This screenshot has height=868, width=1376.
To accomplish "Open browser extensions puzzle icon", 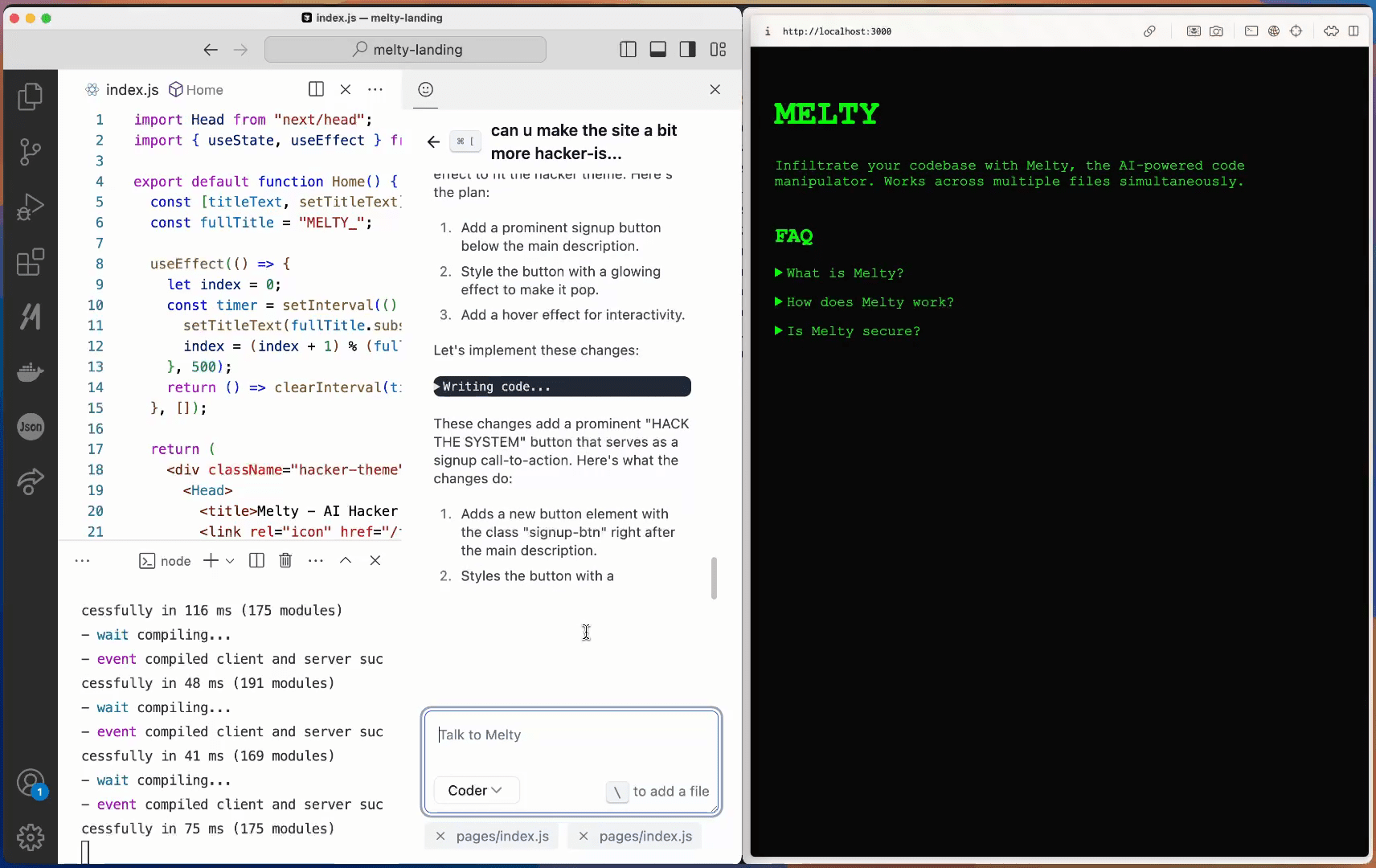I will [1332, 31].
